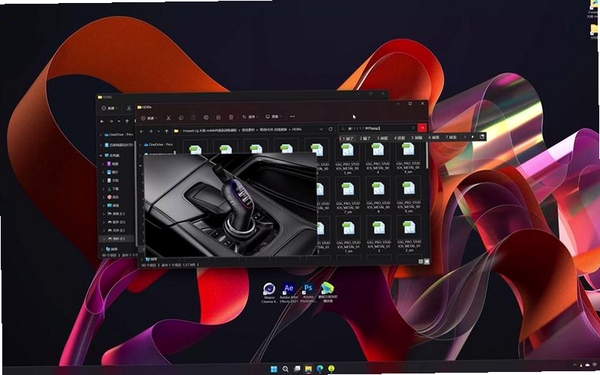Switch to details view via status bar icon
The height and width of the screenshot is (375, 600).
point(421,261)
